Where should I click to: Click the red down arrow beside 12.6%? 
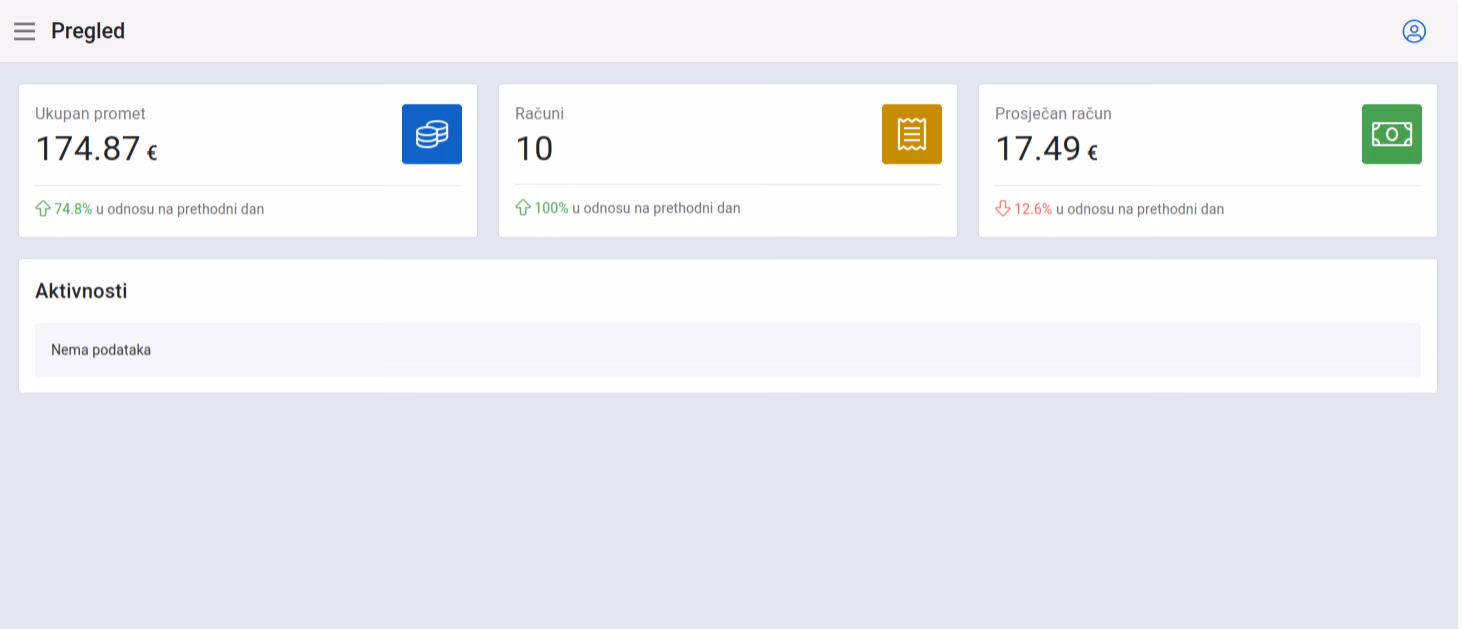coord(1003,209)
